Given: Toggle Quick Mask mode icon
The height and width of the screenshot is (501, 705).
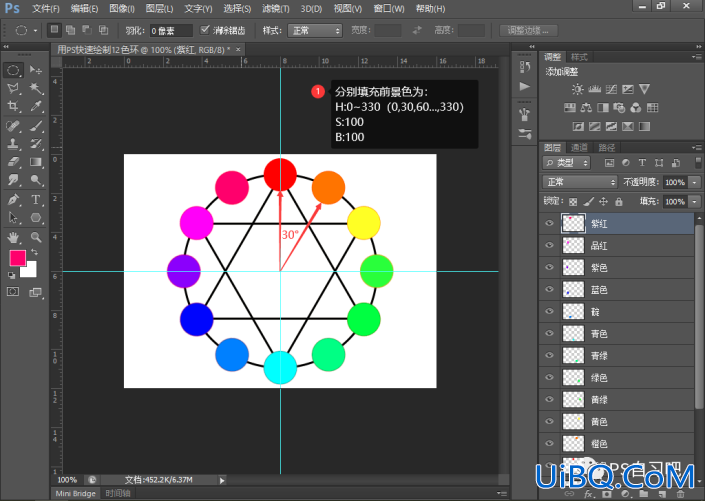Looking at the screenshot, I should pos(13,292).
